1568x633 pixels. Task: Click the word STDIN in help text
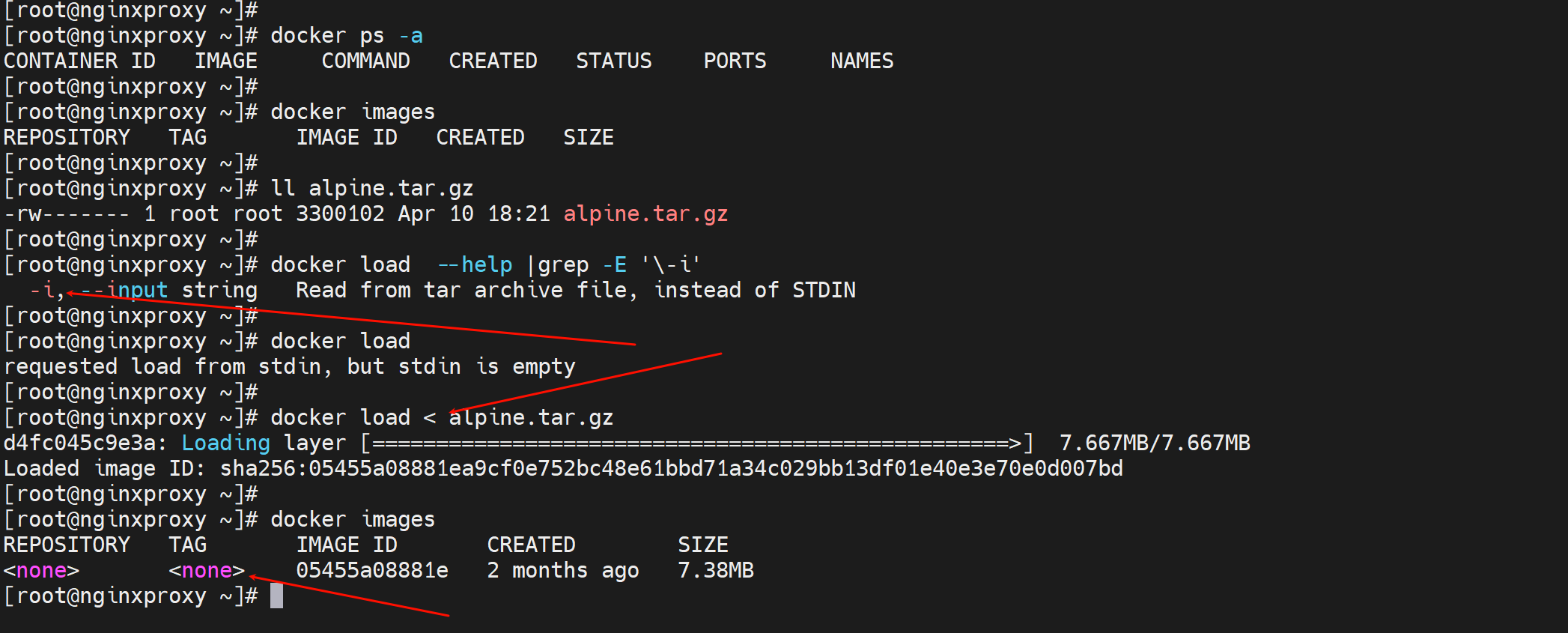click(824, 291)
